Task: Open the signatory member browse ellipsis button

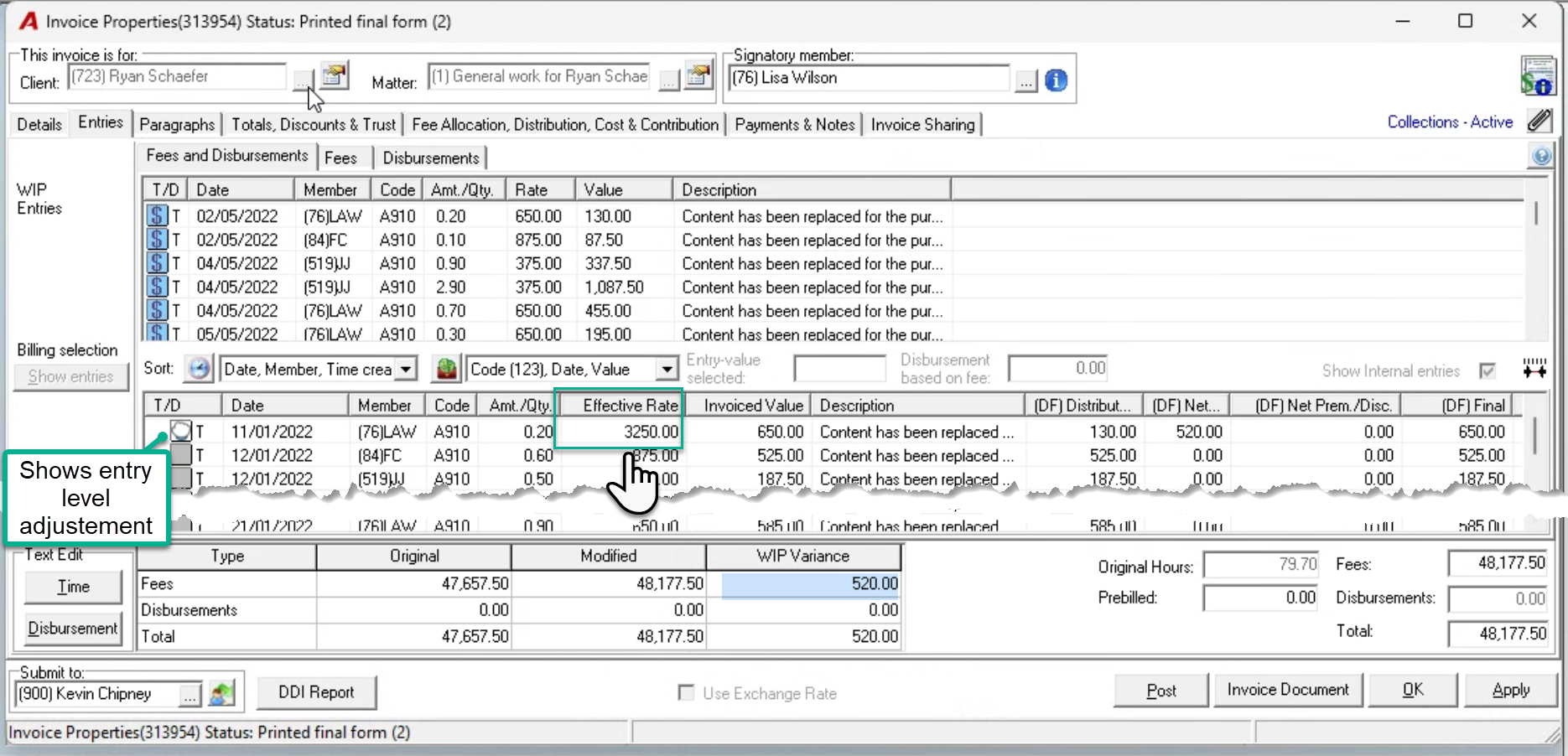Action: (x=1025, y=81)
